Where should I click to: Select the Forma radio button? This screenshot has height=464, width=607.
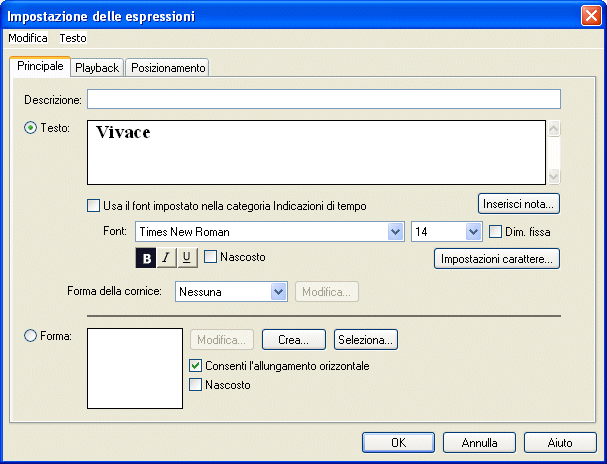point(30,336)
